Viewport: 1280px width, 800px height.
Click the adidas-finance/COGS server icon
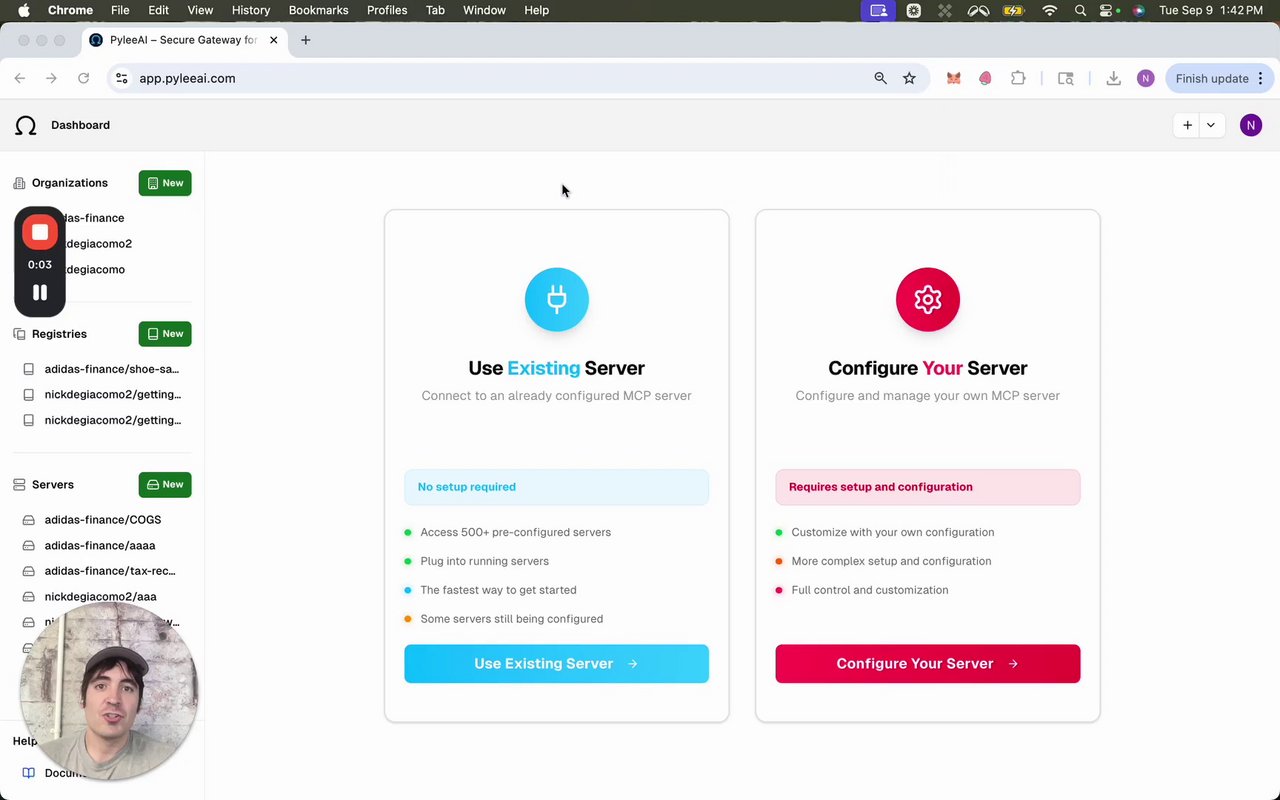[x=29, y=520]
